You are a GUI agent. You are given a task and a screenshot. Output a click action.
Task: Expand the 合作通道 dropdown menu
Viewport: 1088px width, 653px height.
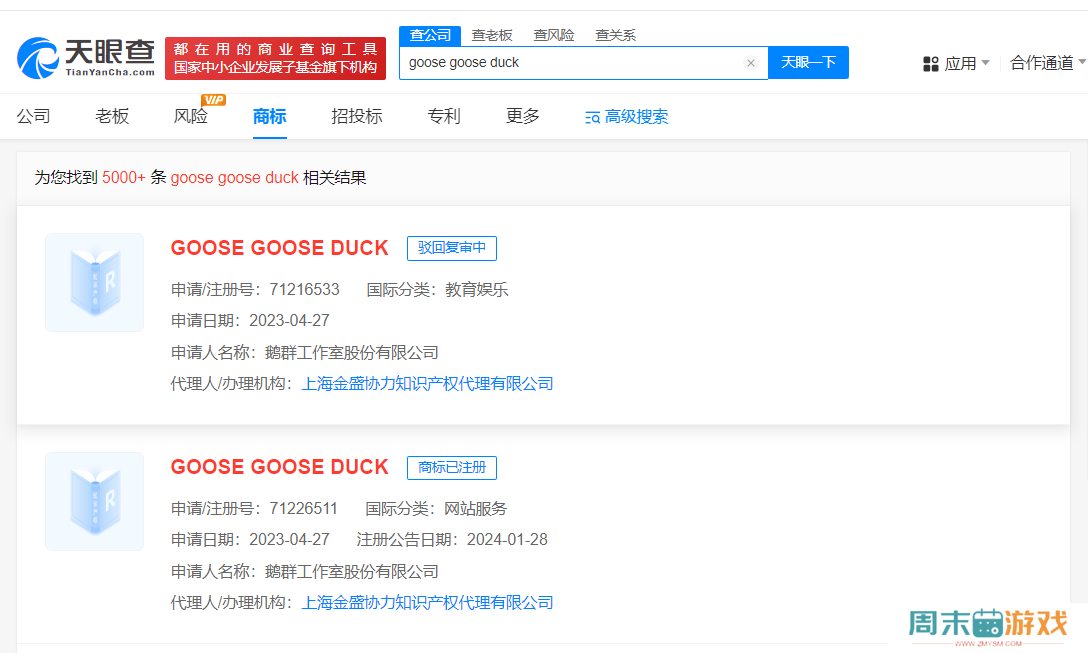[x=1047, y=63]
